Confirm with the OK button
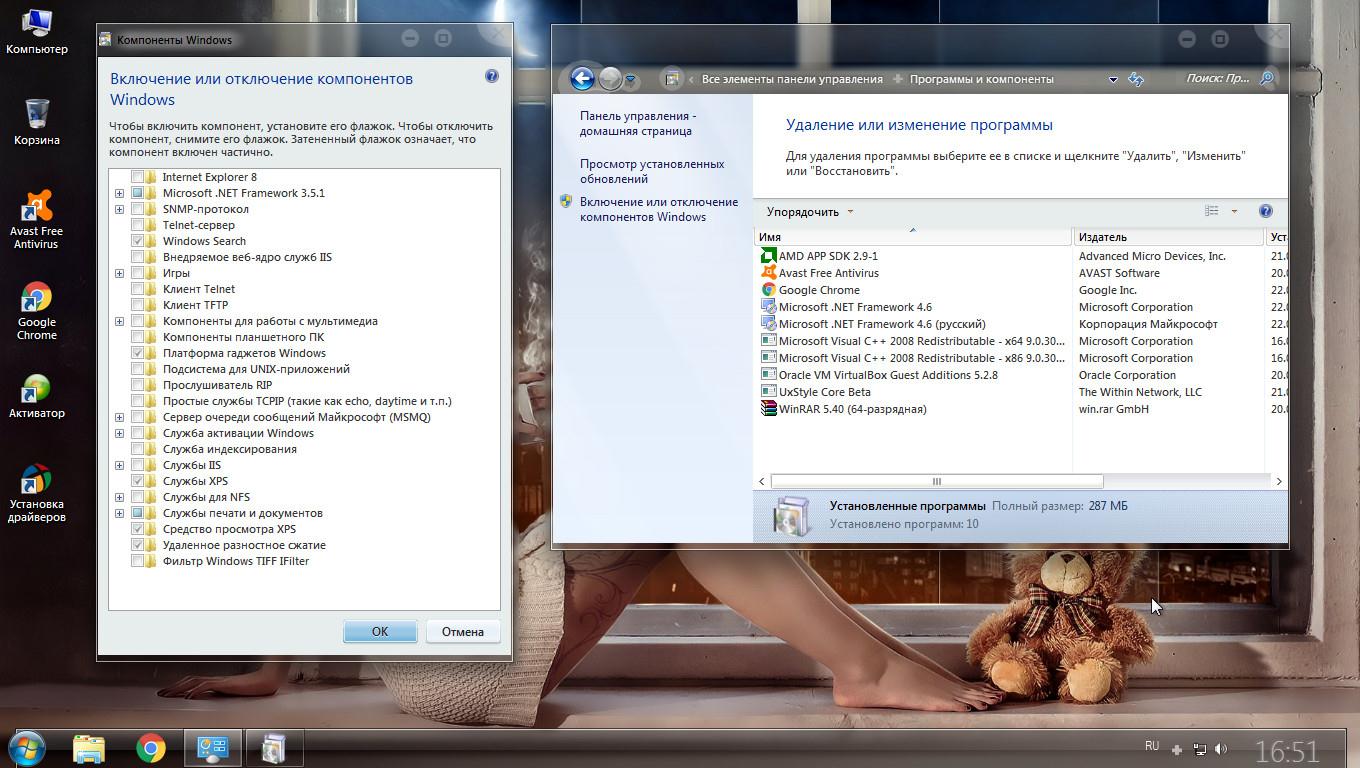Screen dimensions: 1360x768 tap(380, 631)
